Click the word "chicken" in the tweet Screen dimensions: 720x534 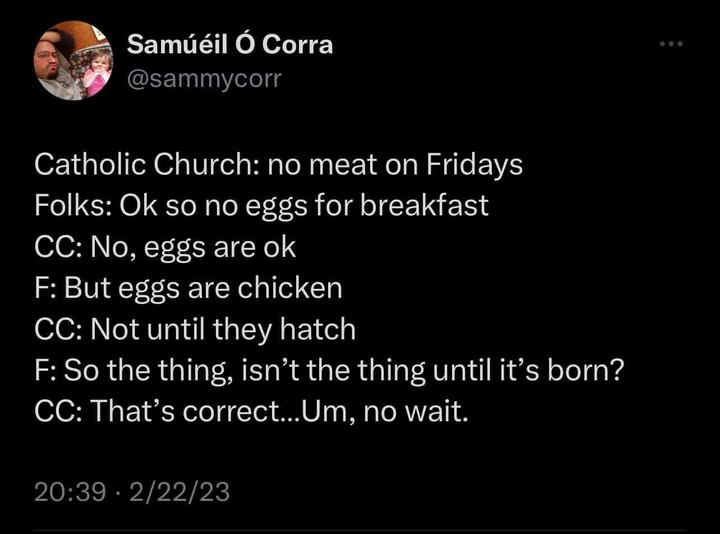click(290, 288)
